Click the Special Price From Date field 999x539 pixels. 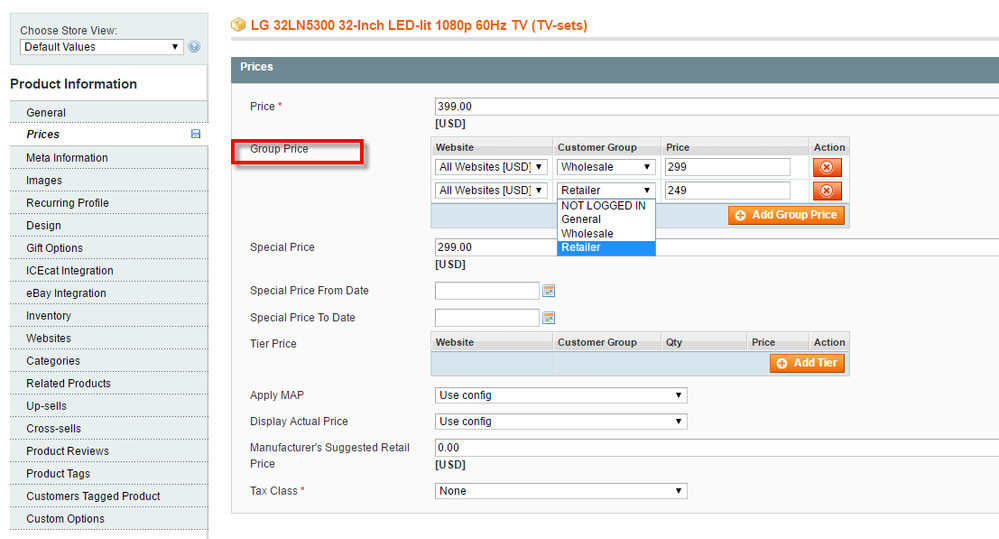coord(487,291)
